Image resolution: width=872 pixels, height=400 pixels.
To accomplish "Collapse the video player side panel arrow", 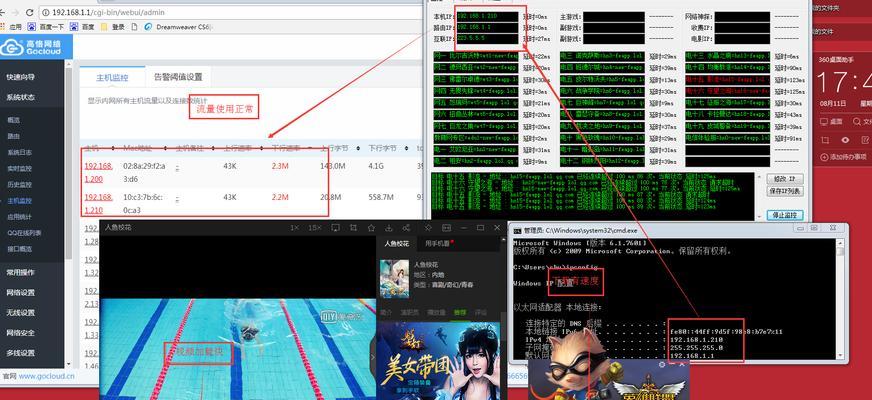I will (373, 356).
